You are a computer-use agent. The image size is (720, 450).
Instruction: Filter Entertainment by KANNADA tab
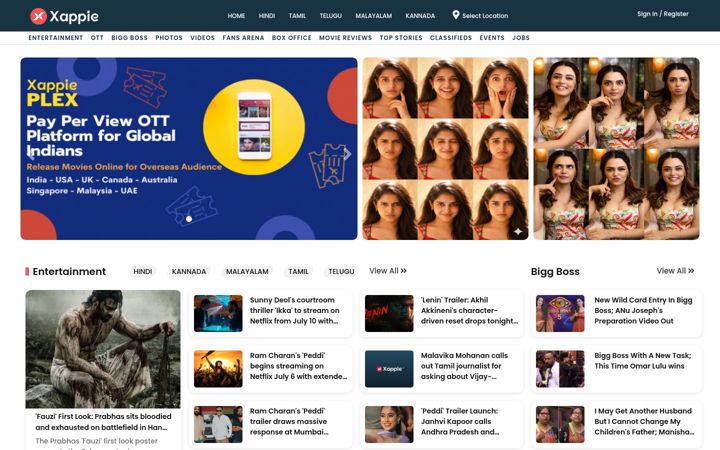[x=189, y=271]
